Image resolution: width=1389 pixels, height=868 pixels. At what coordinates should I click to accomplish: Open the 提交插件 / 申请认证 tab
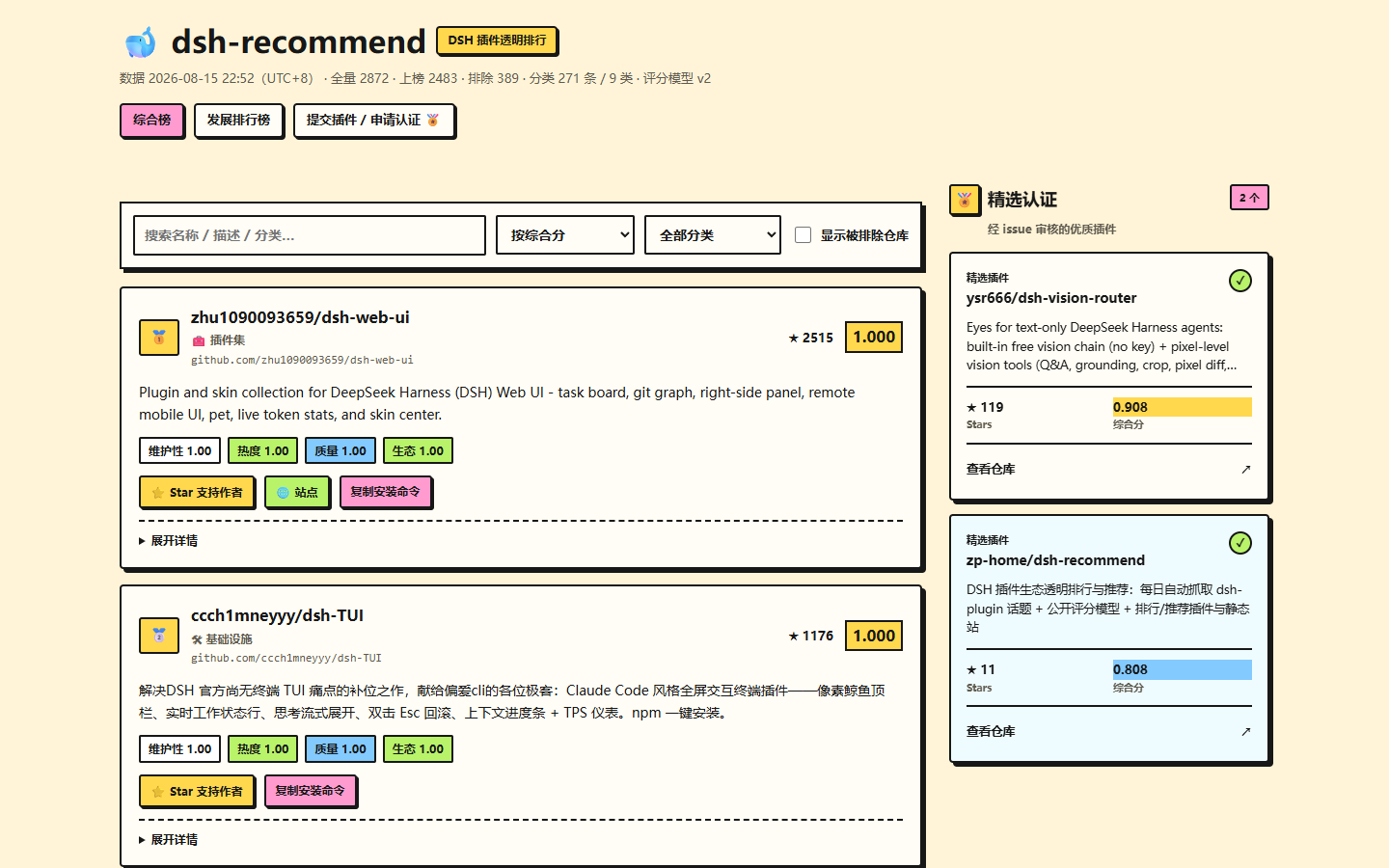(373, 121)
